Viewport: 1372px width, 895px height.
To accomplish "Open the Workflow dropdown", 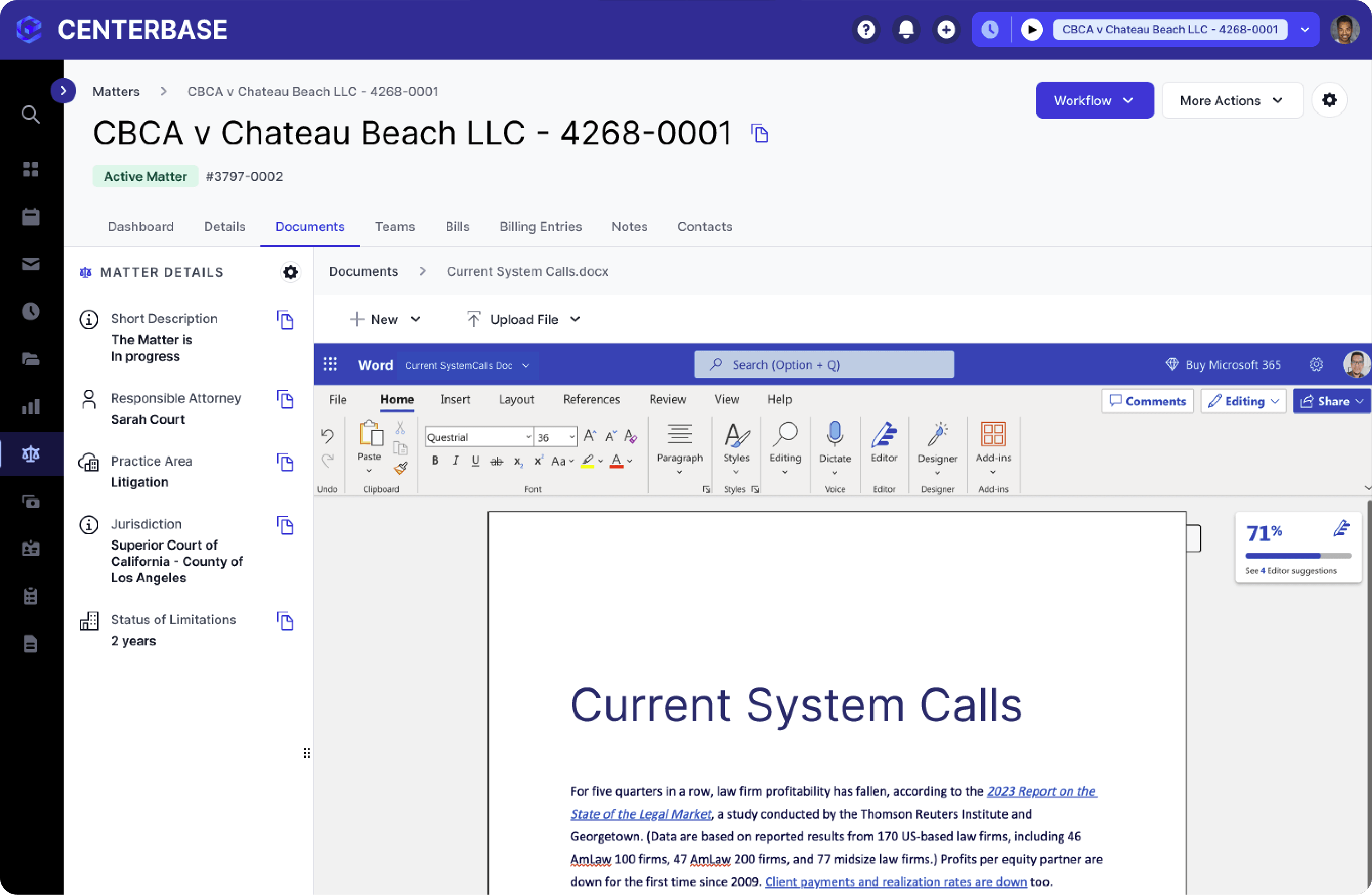I will coord(1094,100).
